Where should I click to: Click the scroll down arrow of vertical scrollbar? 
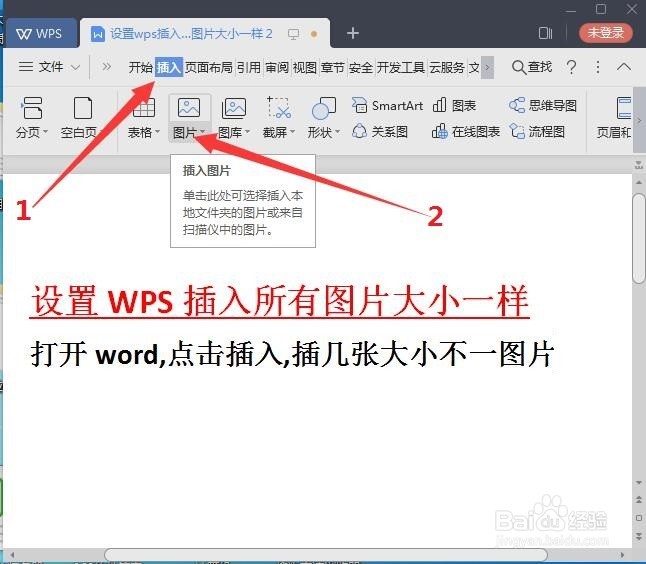tap(639, 482)
